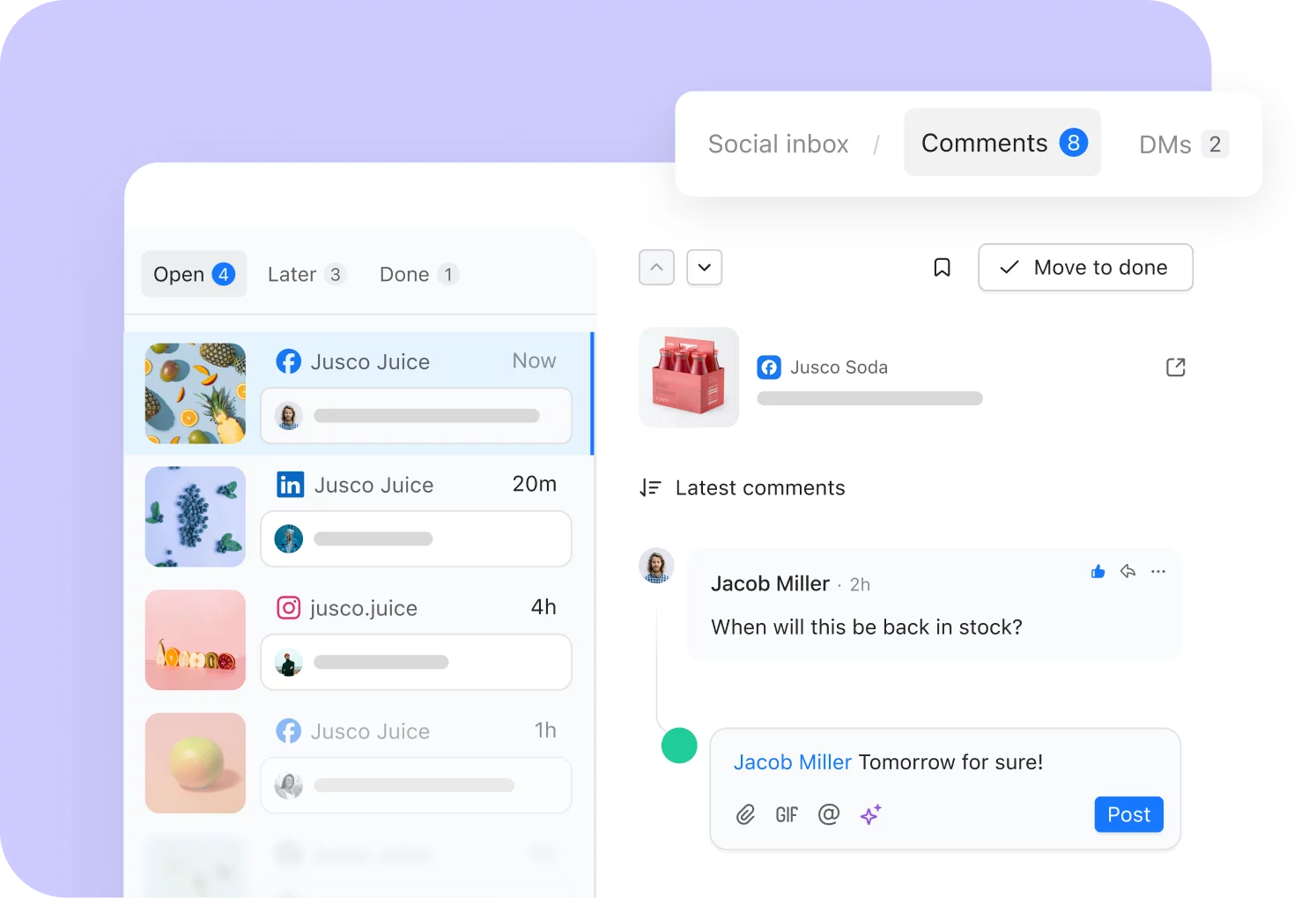This screenshot has height=898, width=1316.
Task: Switch to the Done tab
Action: (418, 275)
